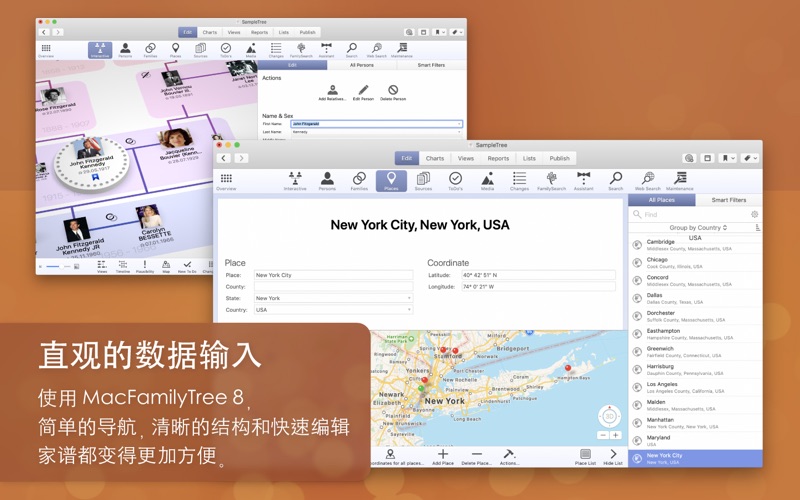Open FamilySearch in the front window toolbar
This screenshot has width=800, height=500.
click(x=552, y=181)
